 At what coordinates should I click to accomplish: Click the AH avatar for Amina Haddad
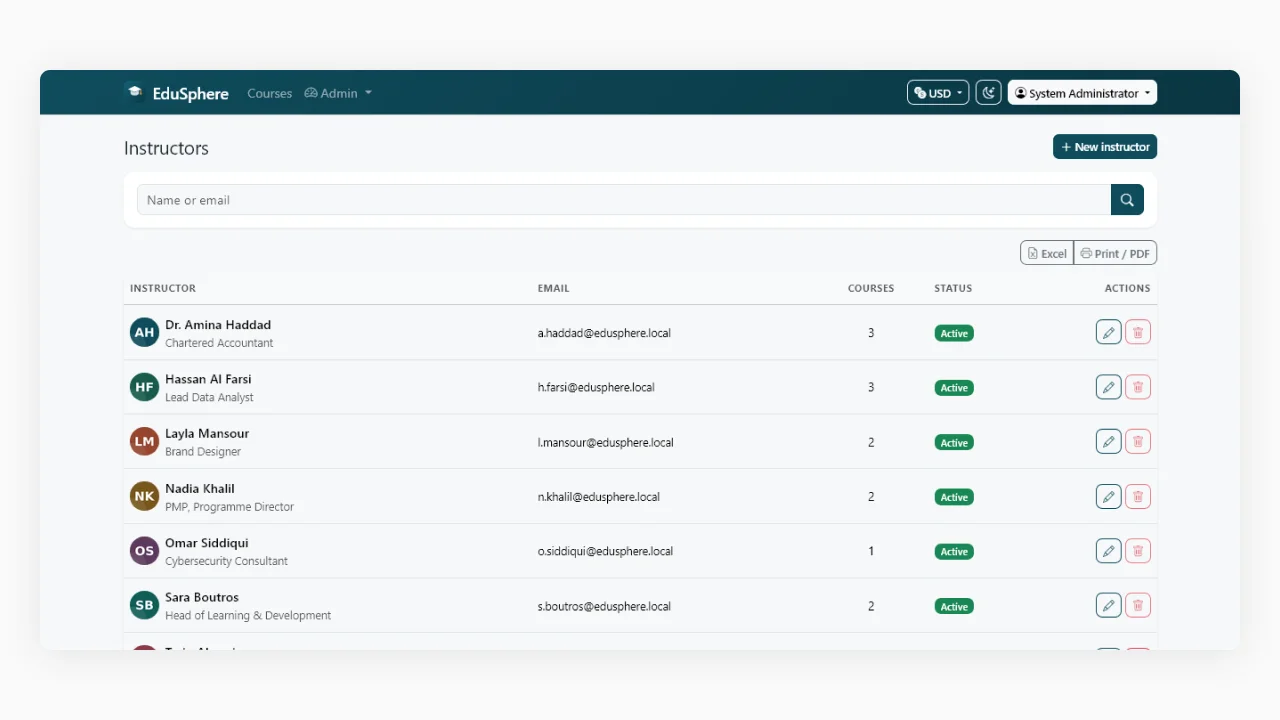coord(144,332)
